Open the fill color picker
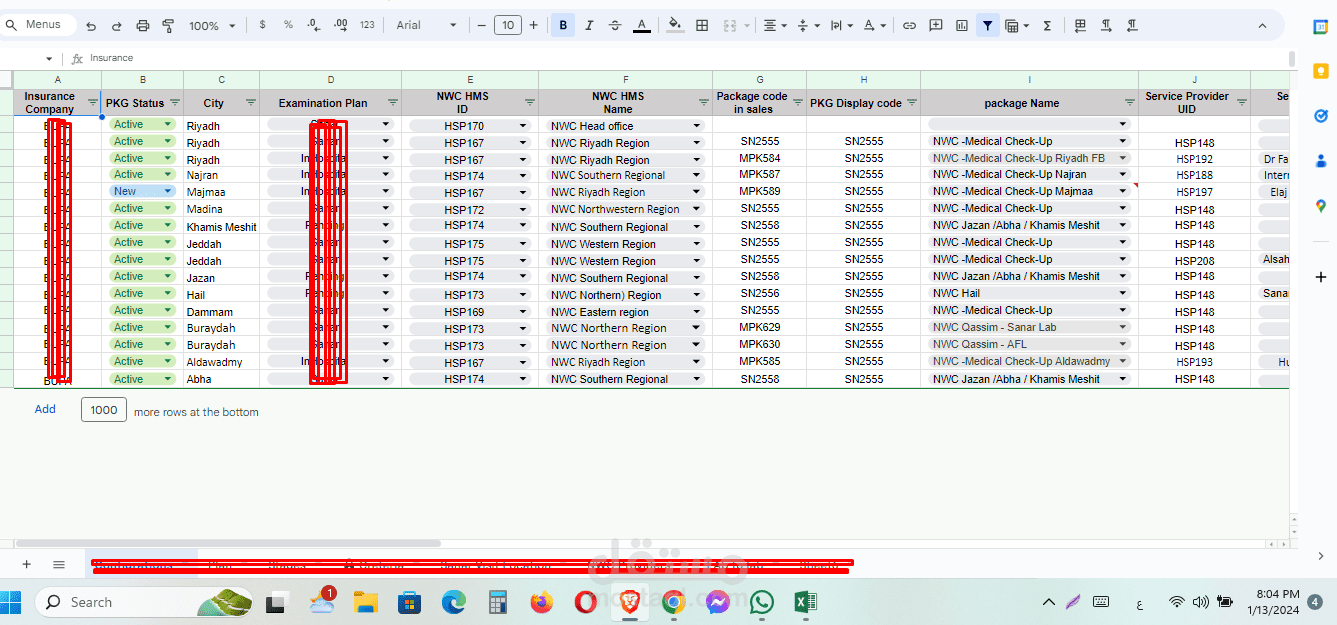Screen dimensions: 1337x625 pyautogui.click(x=675, y=25)
